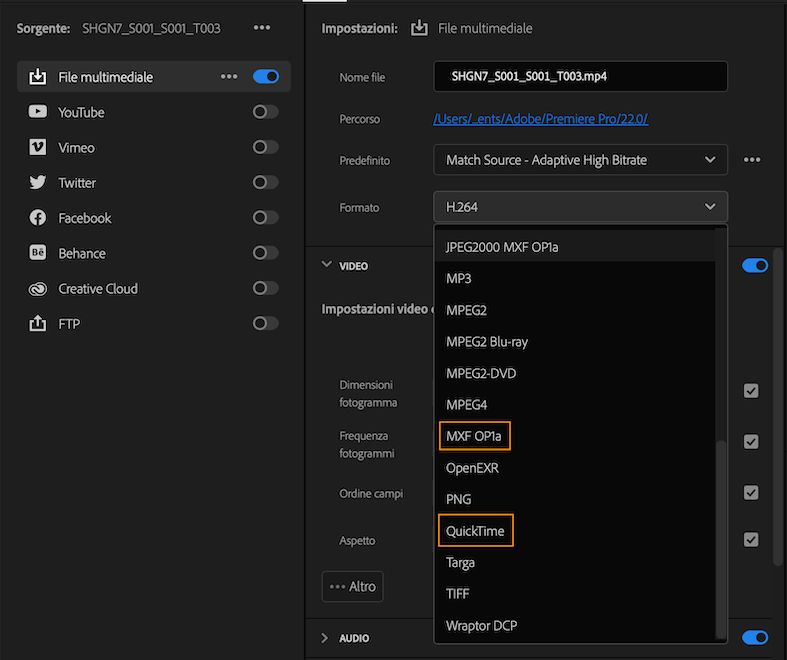The height and width of the screenshot is (660, 787).
Task: Open the Predefinito preset dropdown
Action: tap(580, 160)
